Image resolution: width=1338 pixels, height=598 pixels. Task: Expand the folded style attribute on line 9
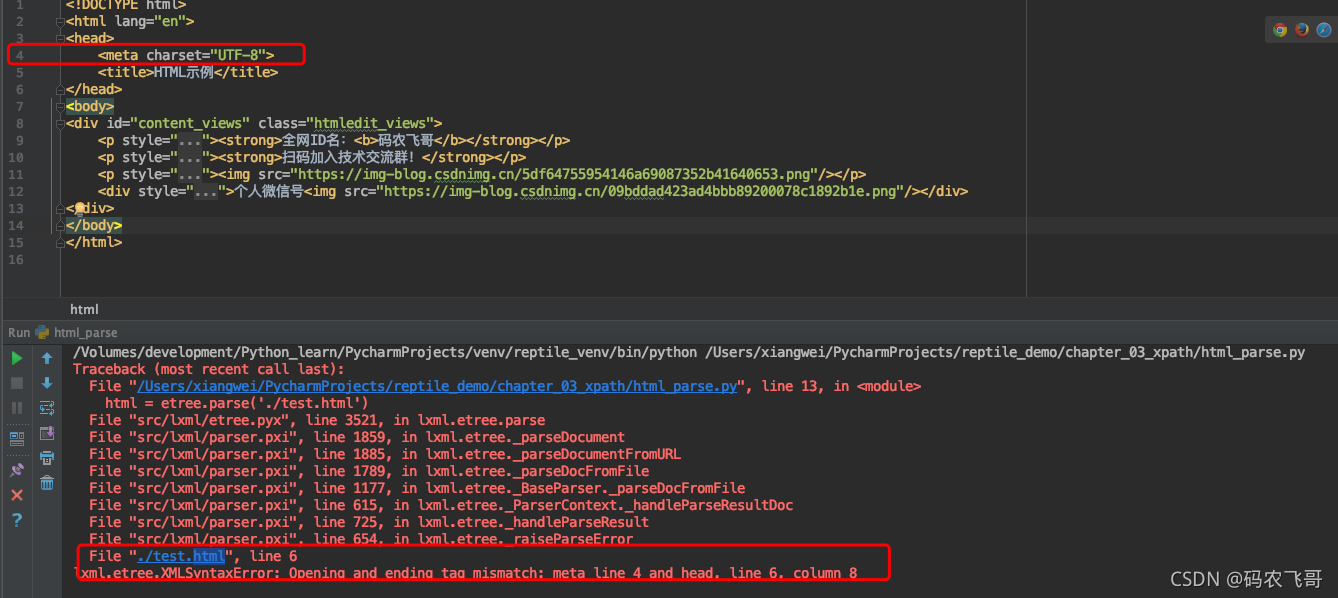pyautogui.click(x=190, y=140)
